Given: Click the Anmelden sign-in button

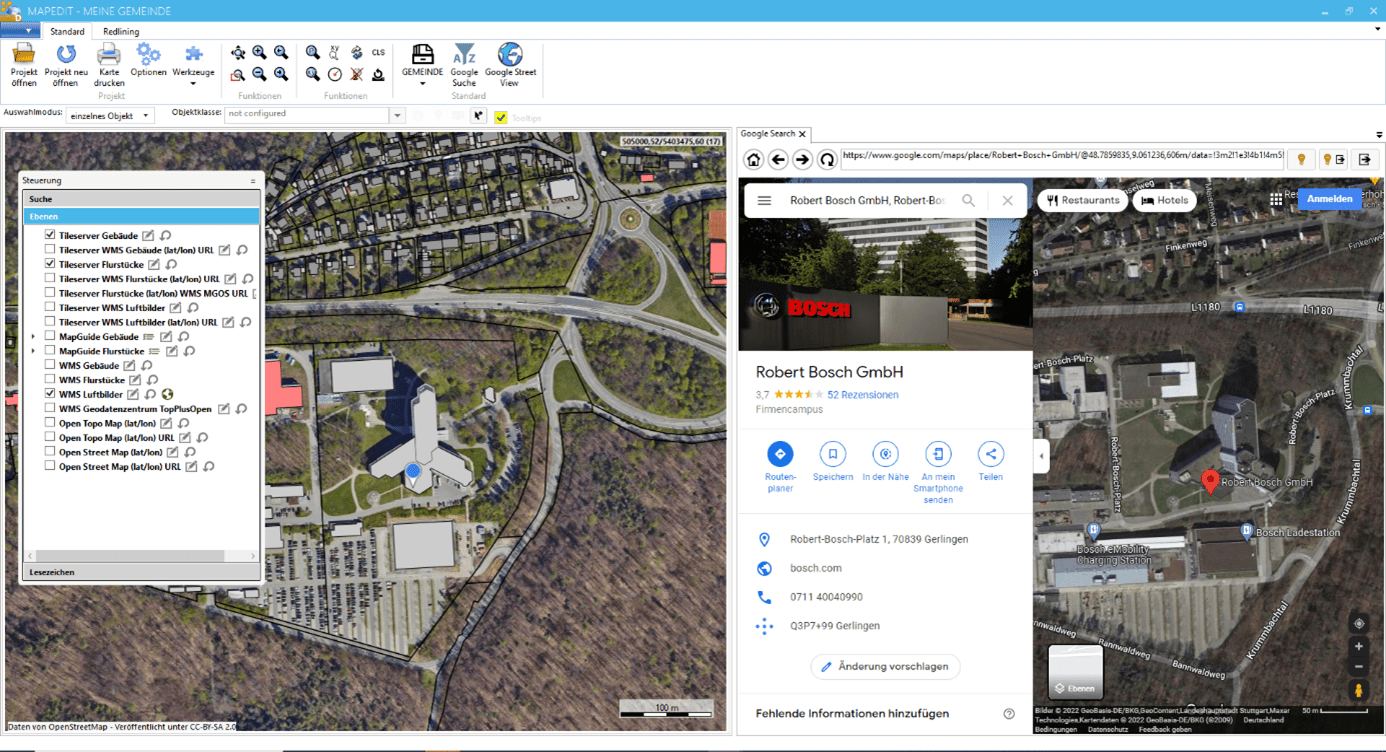Looking at the screenshot, I should pos(1329,199).
